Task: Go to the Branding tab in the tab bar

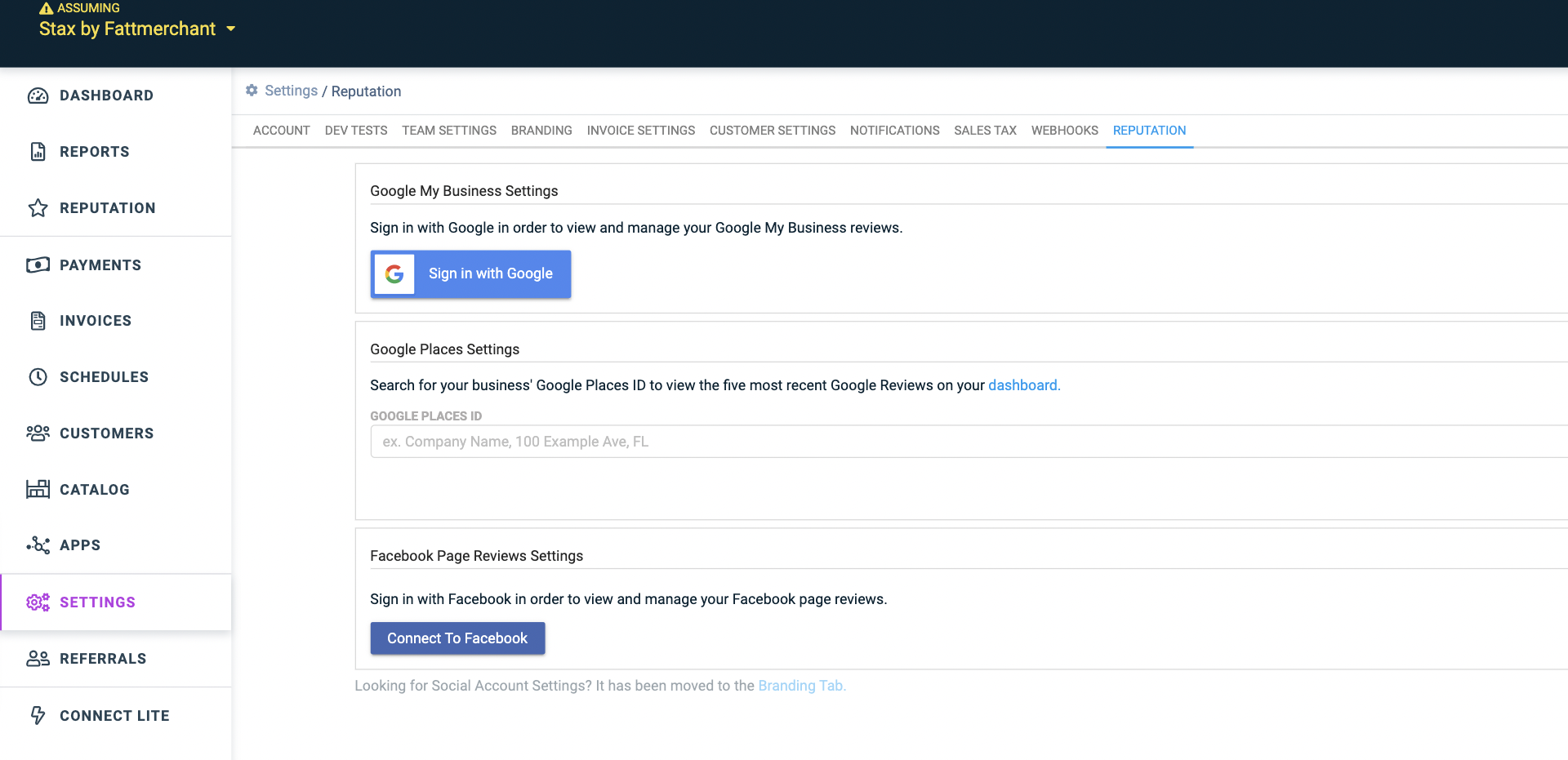Action: [x=541, y=131]
